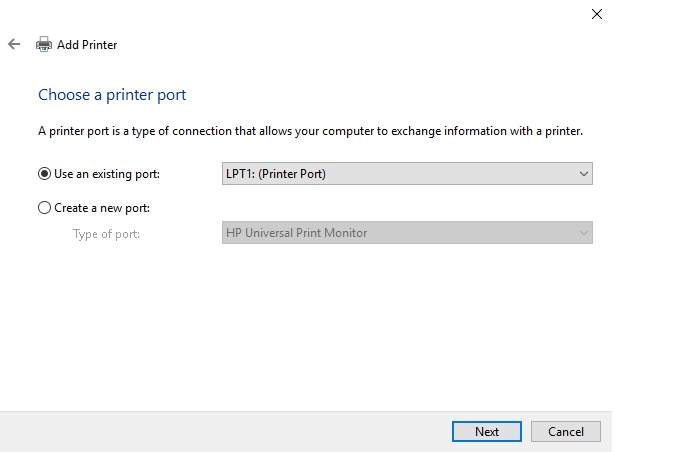Image resolution: width=697 pixels, height=452 pixels.
Task: Click the Type of port label
Action: pyautogui.click(x=107, y=234)
